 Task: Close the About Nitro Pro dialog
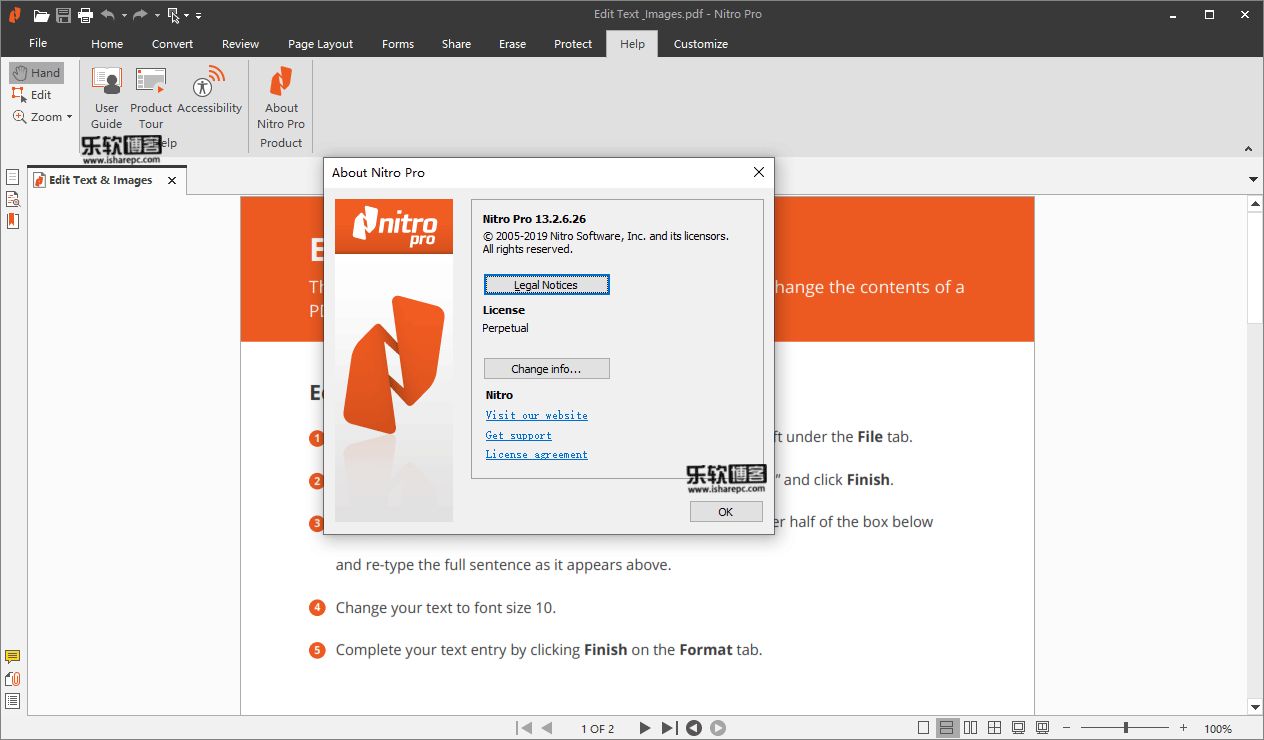(759, 172)
